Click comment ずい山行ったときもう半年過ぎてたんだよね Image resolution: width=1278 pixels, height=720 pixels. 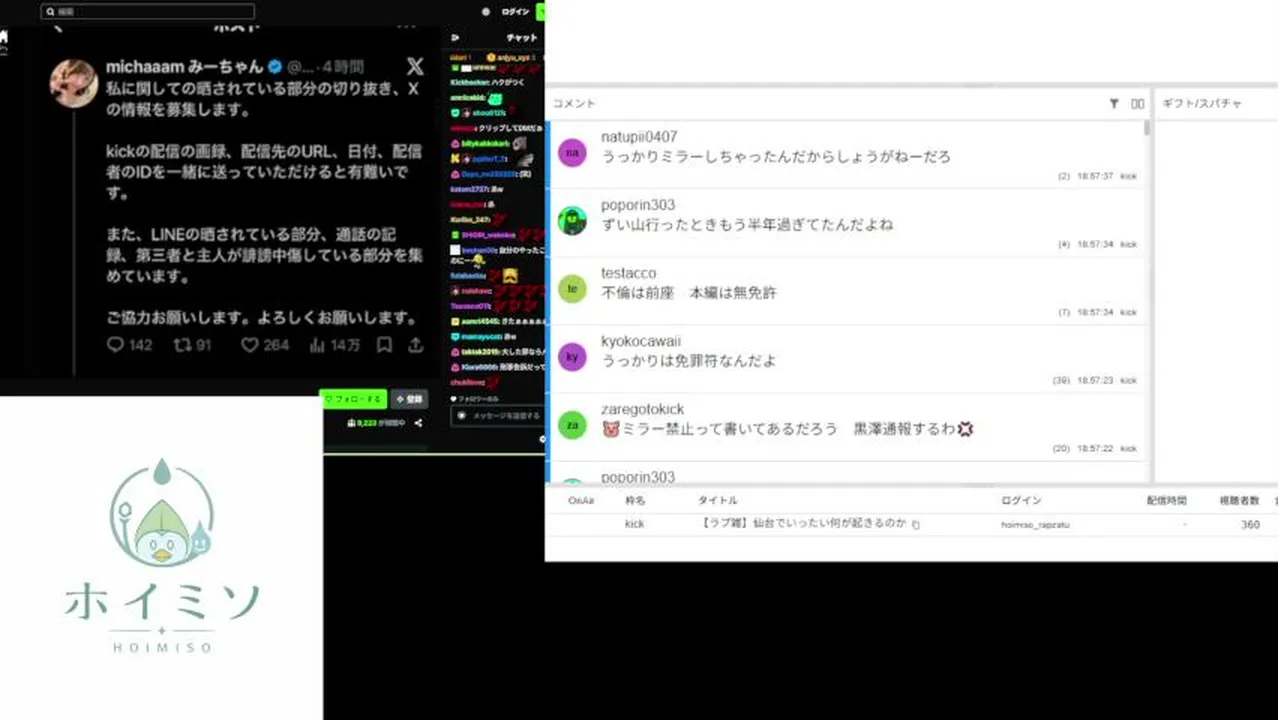pyautogui.click(x=747, y=225)
